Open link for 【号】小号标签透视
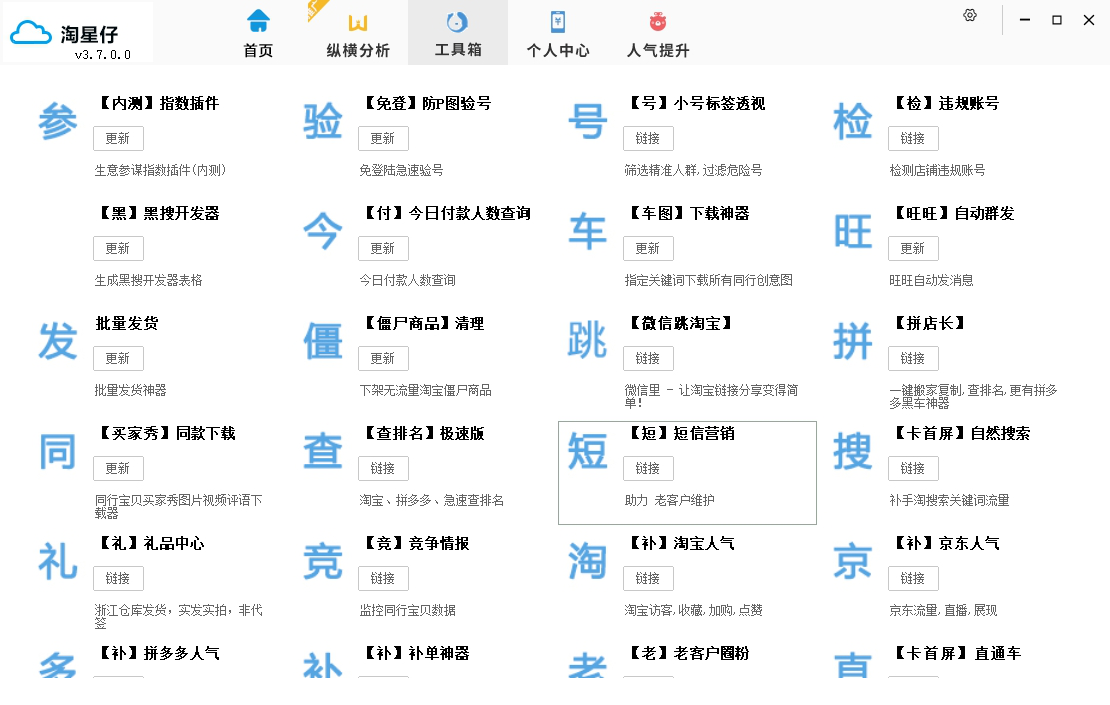The image size is (1110, 705). point(648,139)
